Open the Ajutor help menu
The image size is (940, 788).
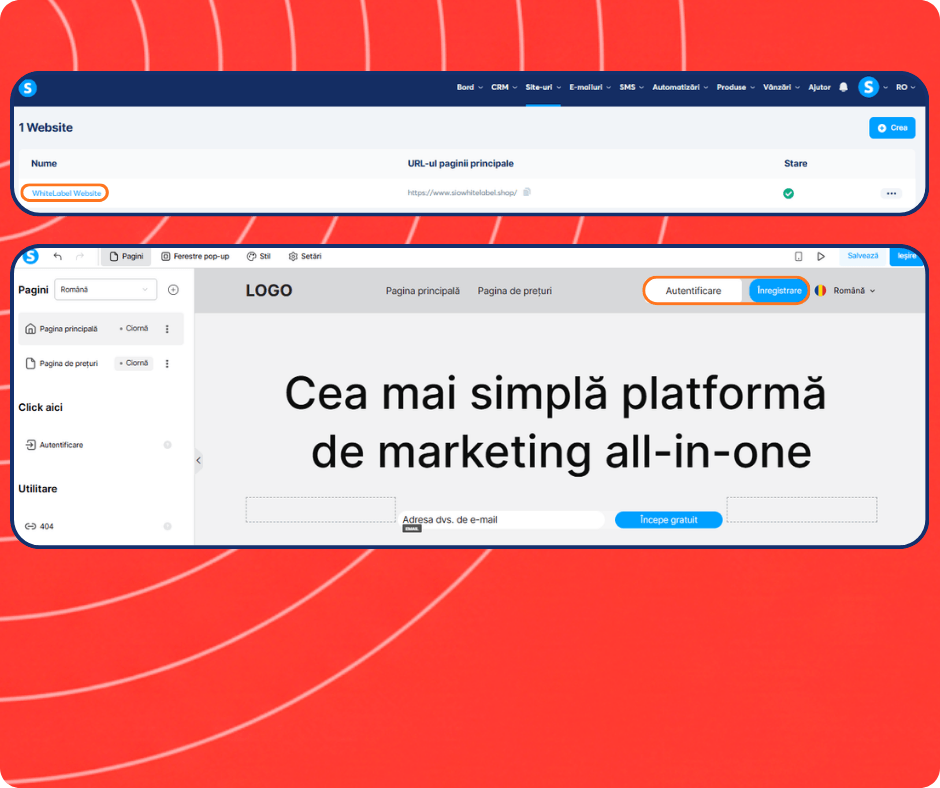pyautogui.click(x=819, y=88)
